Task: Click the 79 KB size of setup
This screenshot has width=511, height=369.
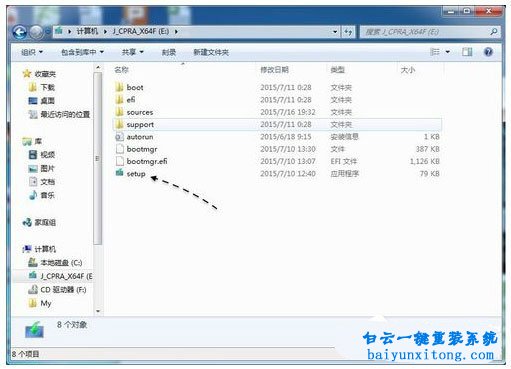Action: click(x=430, y=174)
